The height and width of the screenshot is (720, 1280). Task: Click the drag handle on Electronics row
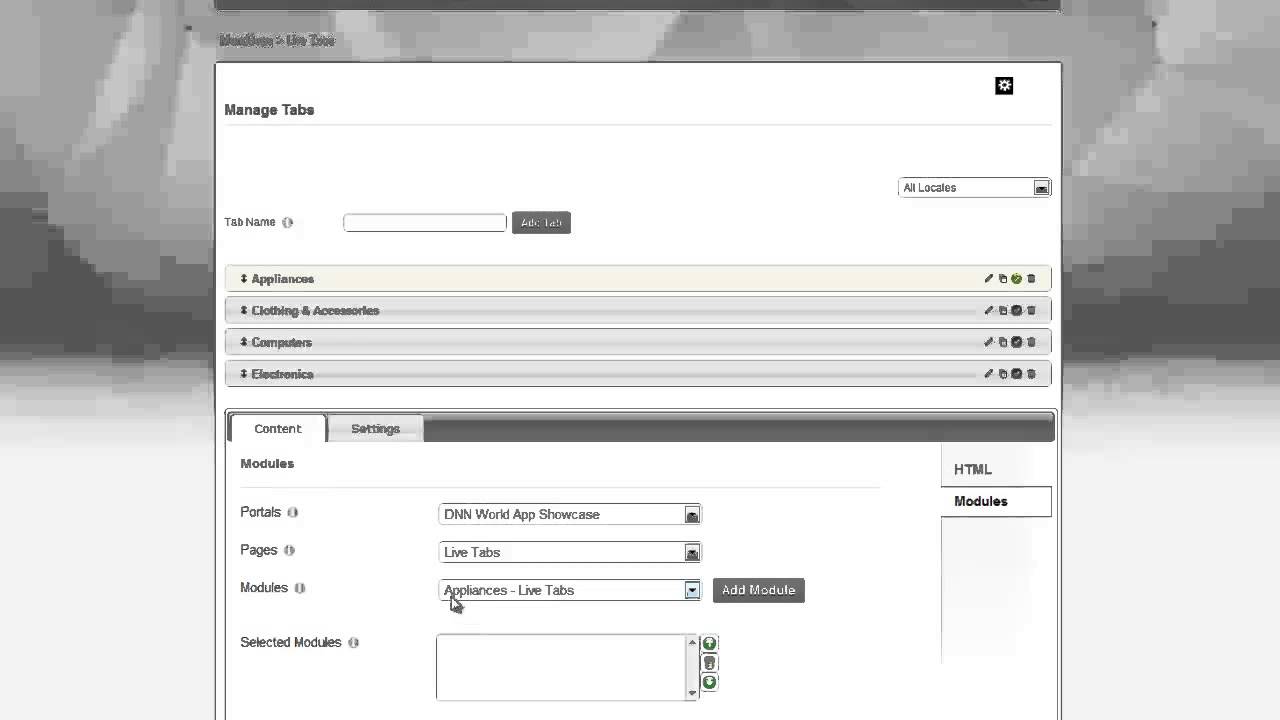point(243,374)
